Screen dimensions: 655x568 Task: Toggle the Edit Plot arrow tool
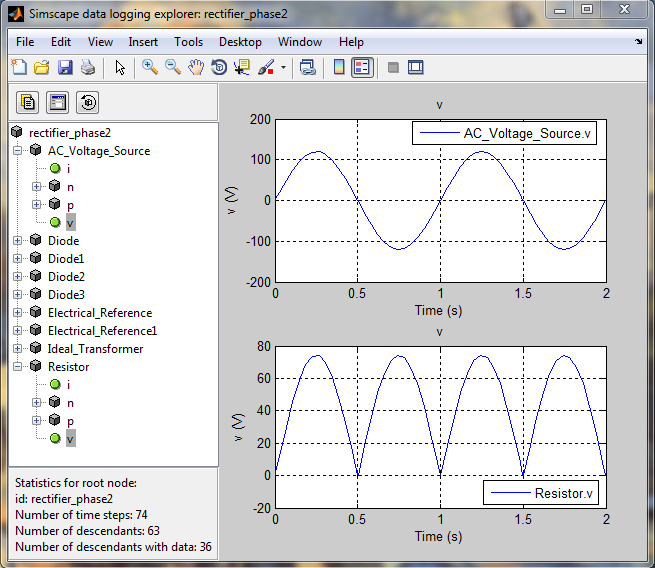click(x=120, y=67)
